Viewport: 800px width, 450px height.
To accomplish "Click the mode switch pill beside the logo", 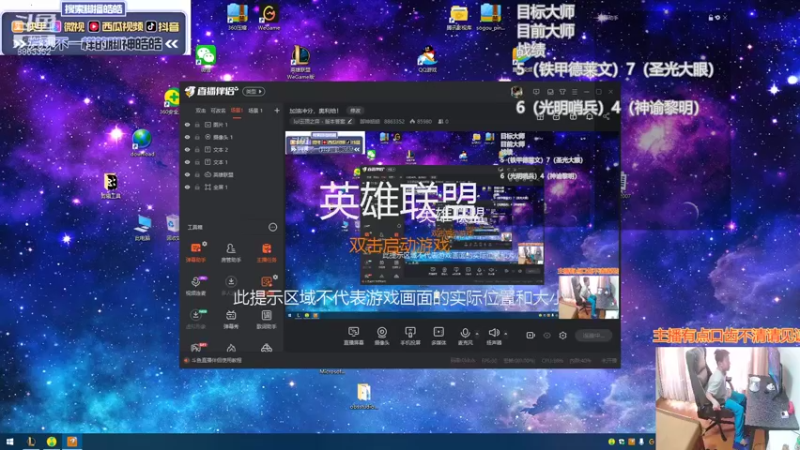I will [x=254, y=91].
